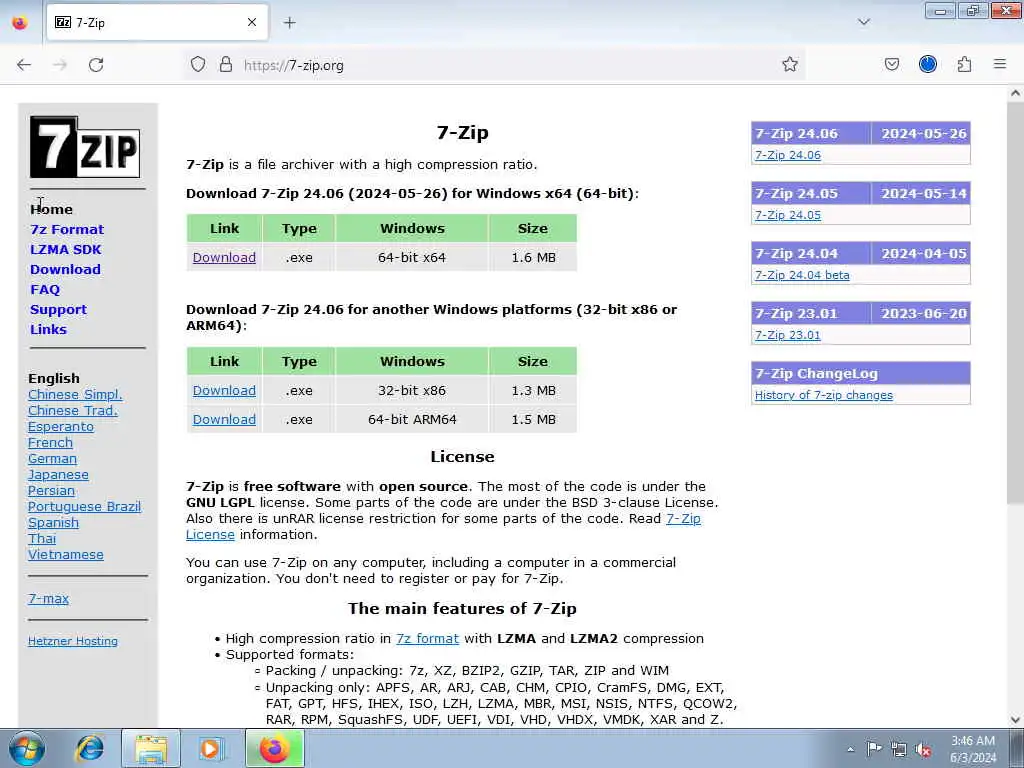
Task: Switch language to Vietnamese
Action: (x=65, y=554)
